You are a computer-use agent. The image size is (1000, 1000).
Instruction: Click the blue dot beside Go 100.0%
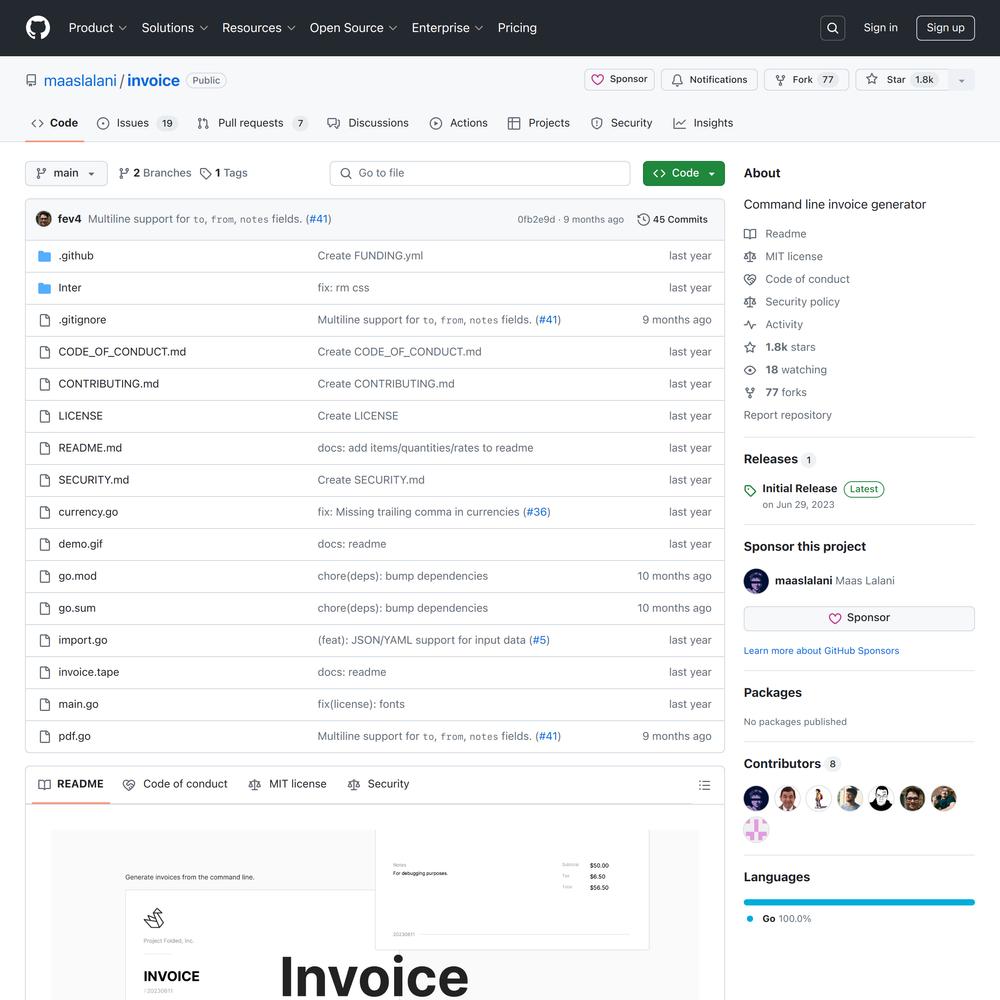[750, 919]
